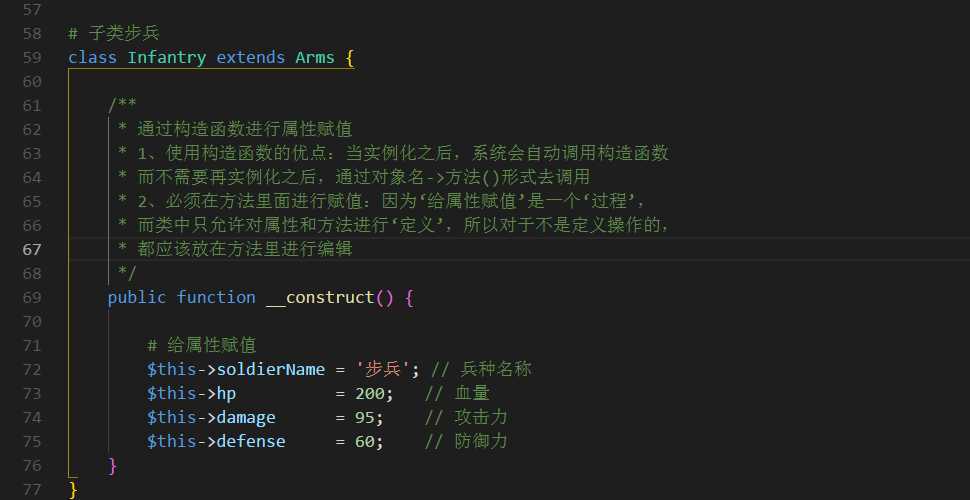970x500 pixels.
Task: Click the function keyword on line 69
Action: tap(216, 298)
